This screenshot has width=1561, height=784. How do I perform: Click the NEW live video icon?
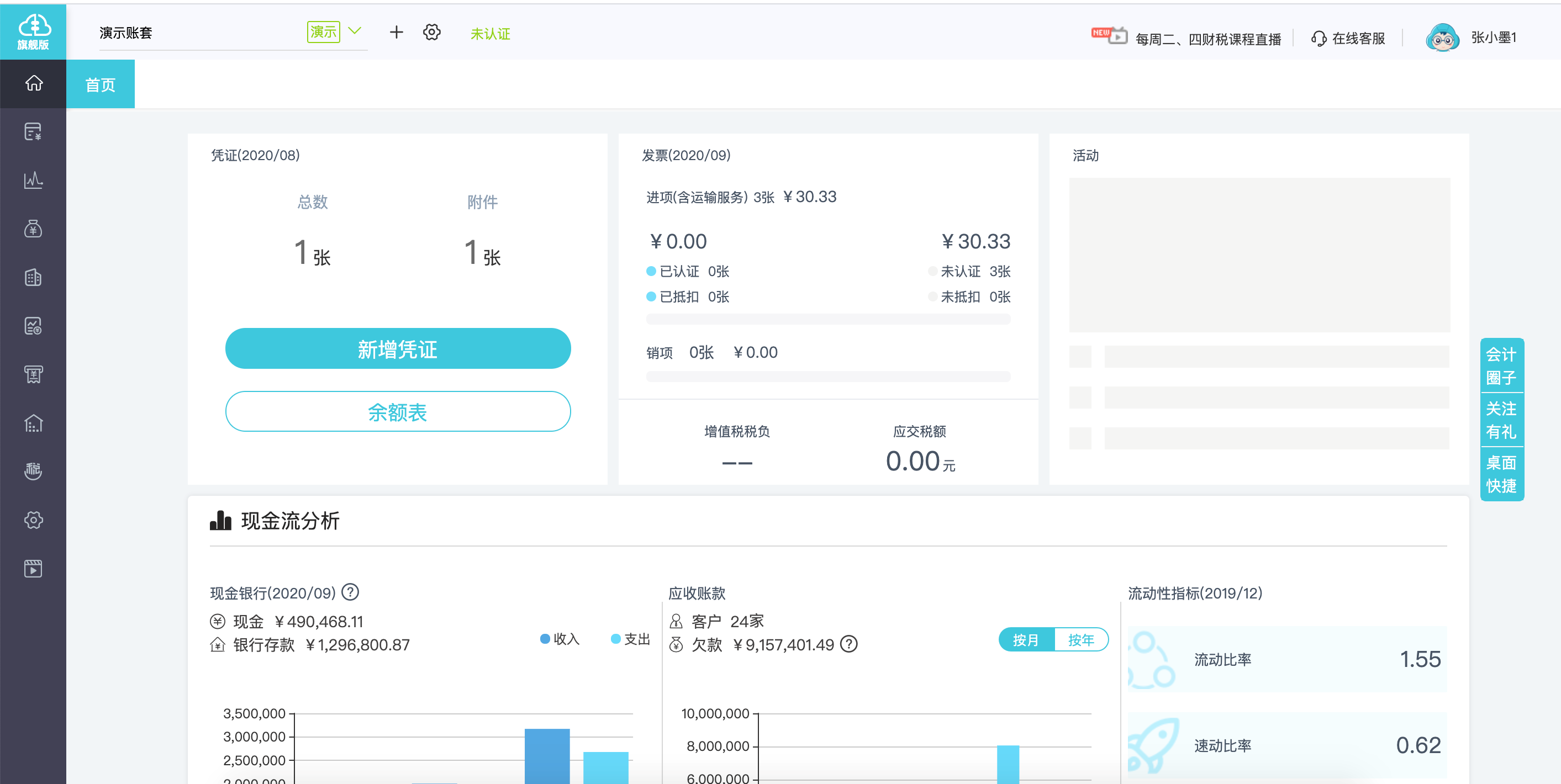[1109, 36]
